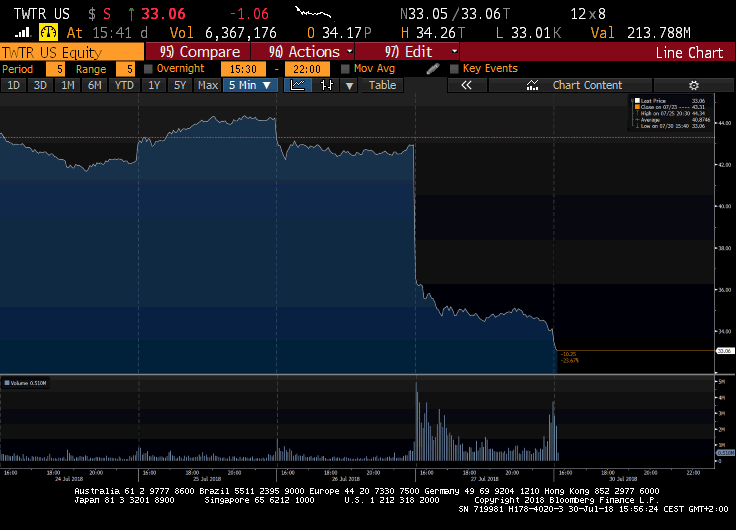Click the Line Chart title label
This screenshot has width=736, height=530.
(689, 53)
